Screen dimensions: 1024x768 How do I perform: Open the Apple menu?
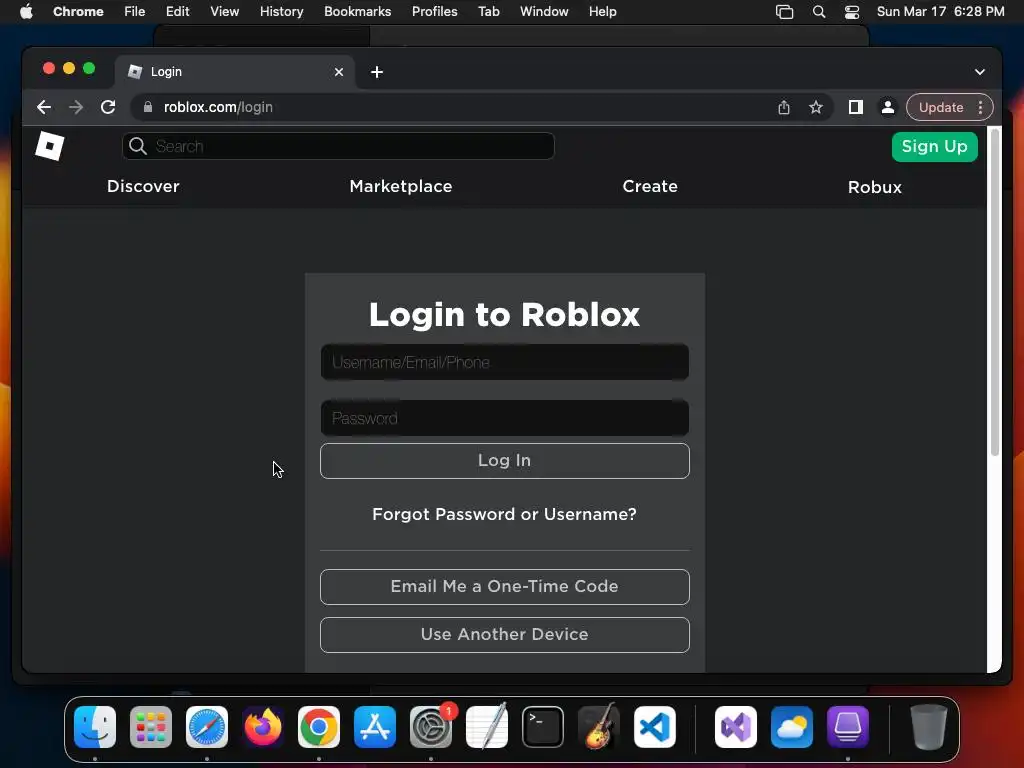coord(26,12)
